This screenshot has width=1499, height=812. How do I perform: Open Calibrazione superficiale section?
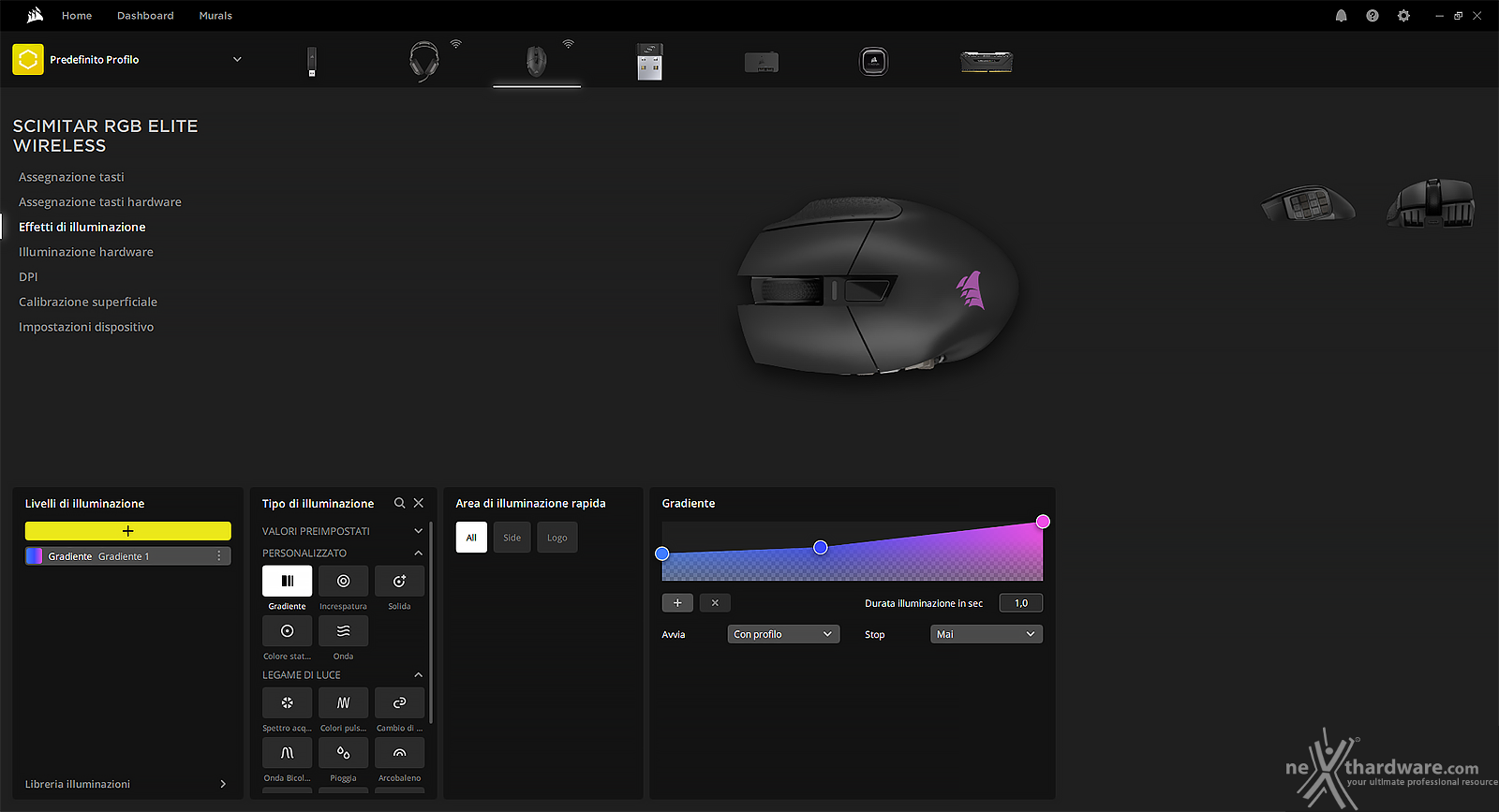(88, 302)
